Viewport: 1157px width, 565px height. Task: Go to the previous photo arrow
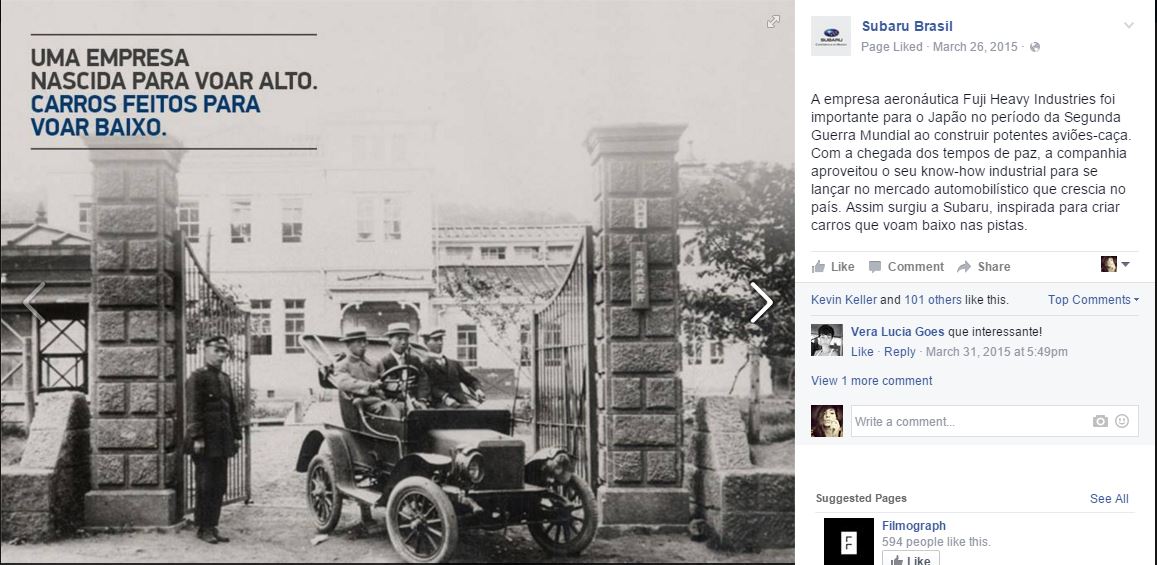coord(33,302)
